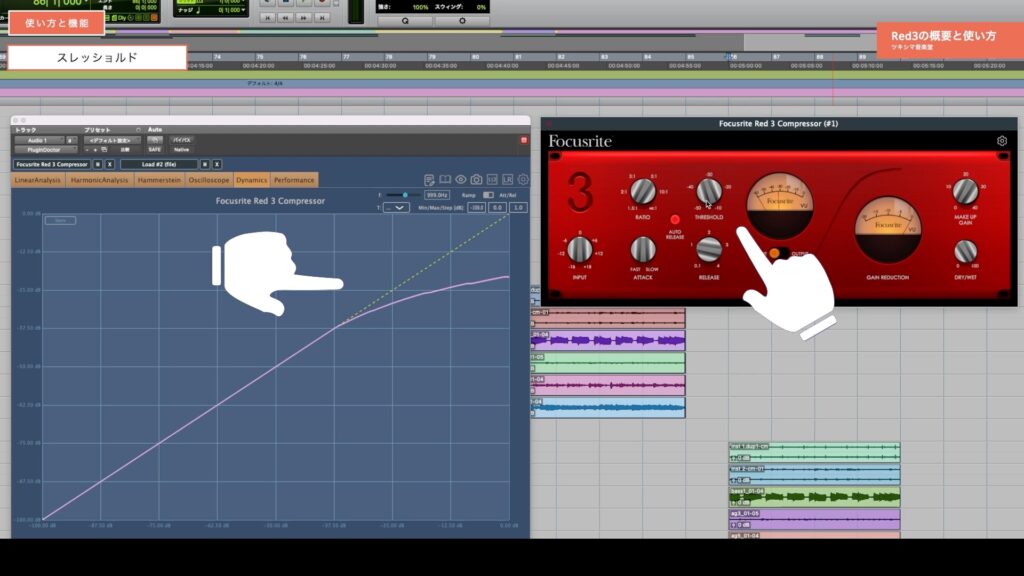Click square button beside Load #2 slot

click(x=204, y=165)
